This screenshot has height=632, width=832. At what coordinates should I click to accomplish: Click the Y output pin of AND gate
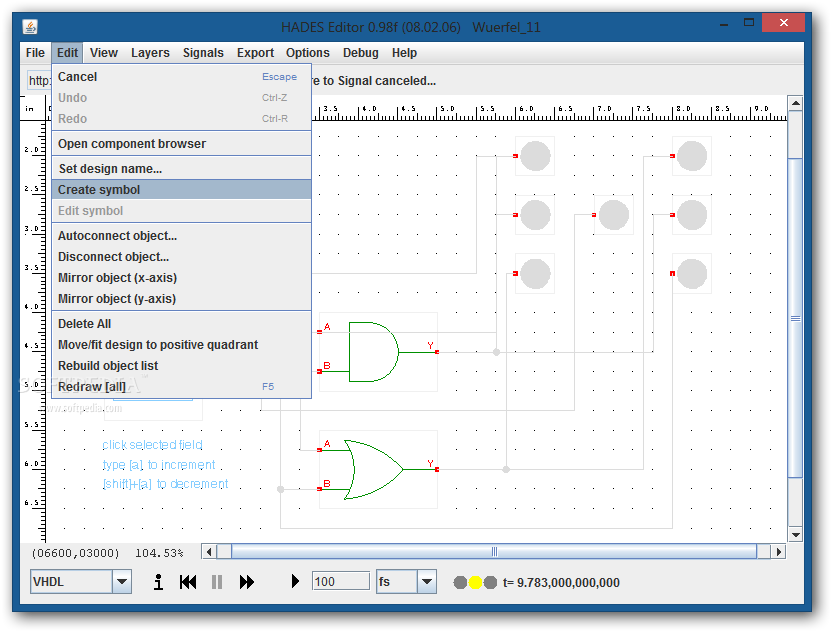point(437,352)
